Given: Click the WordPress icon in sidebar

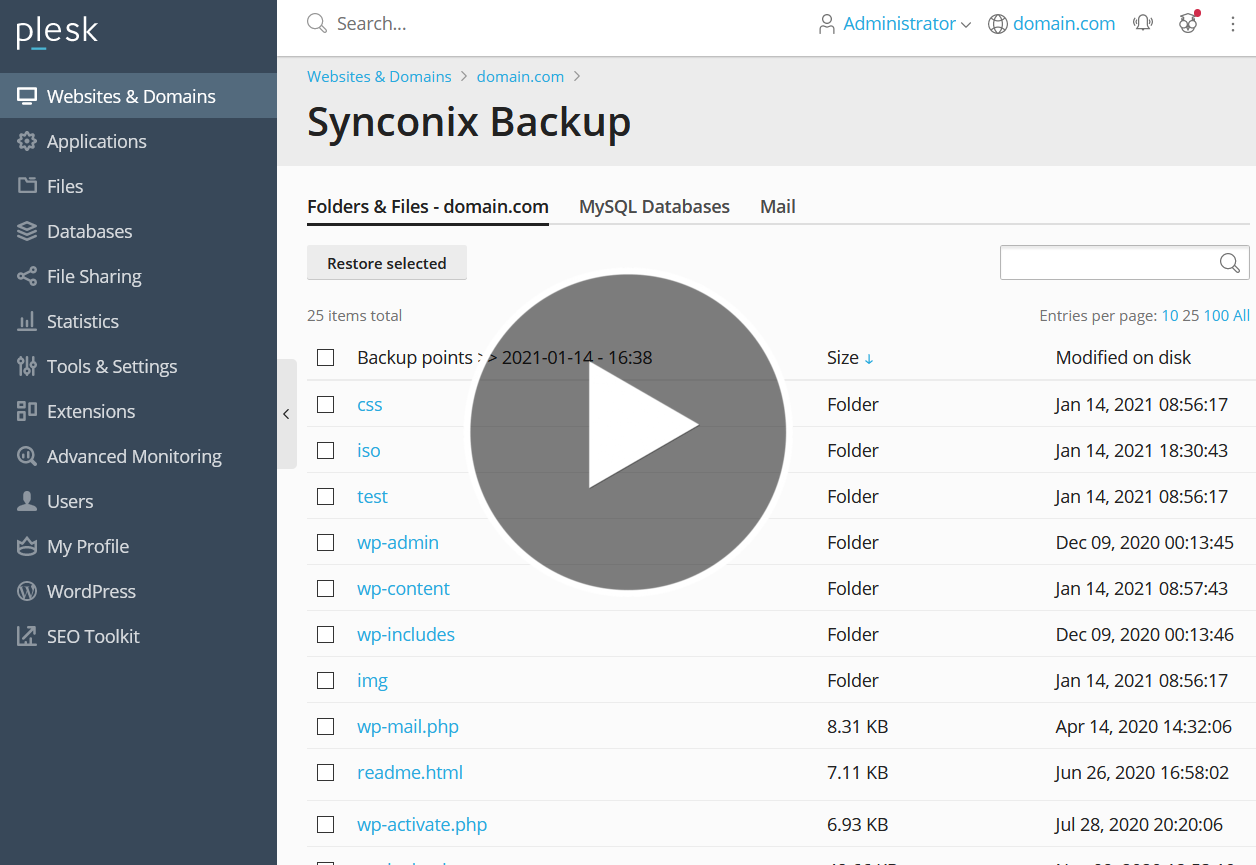Looking at the screenshot, I should 27,592.
